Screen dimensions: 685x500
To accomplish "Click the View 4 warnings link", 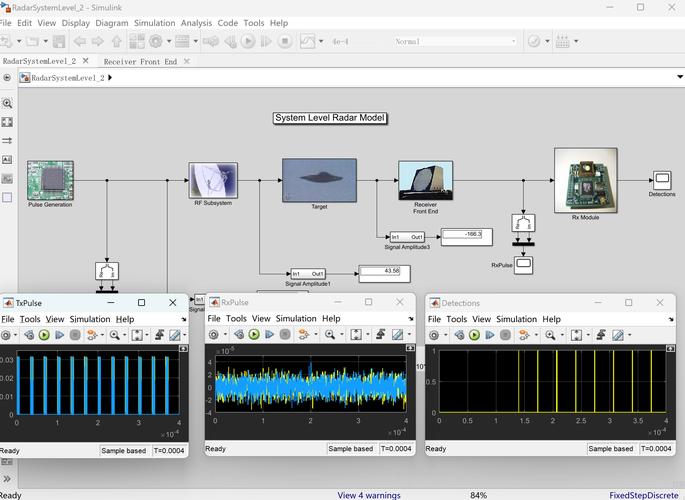I will pos(369,495).
